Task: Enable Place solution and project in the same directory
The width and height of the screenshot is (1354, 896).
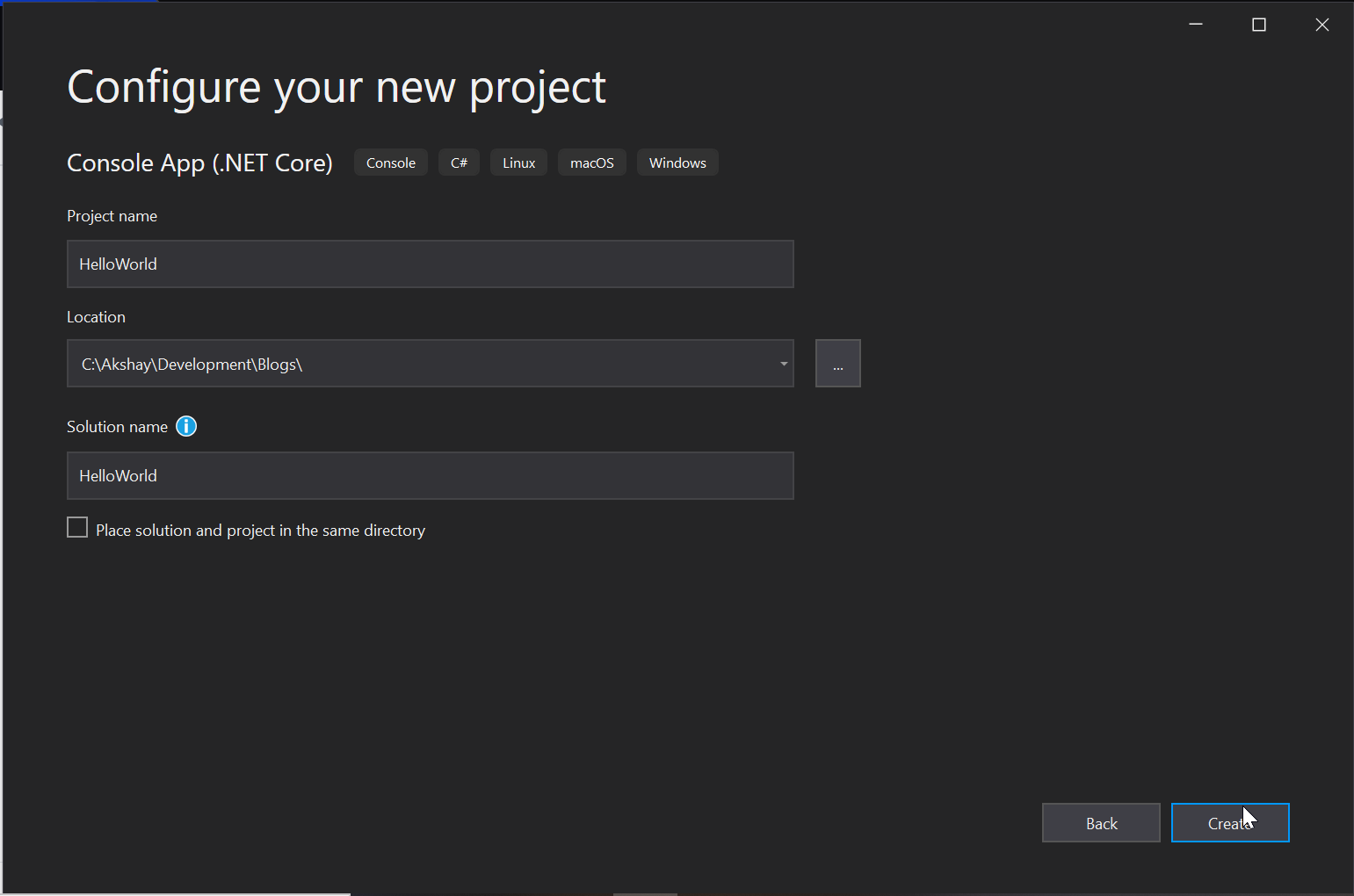Action: pos(77,527)
